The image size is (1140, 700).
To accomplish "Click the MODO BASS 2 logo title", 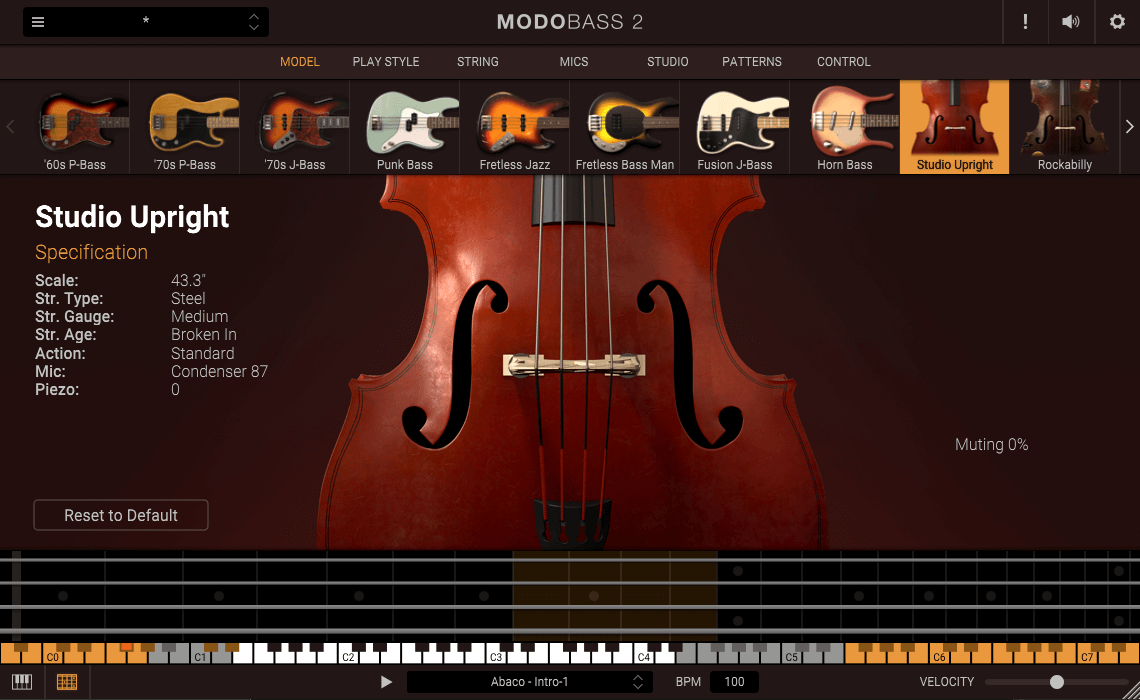I will (x=570, y=22).
